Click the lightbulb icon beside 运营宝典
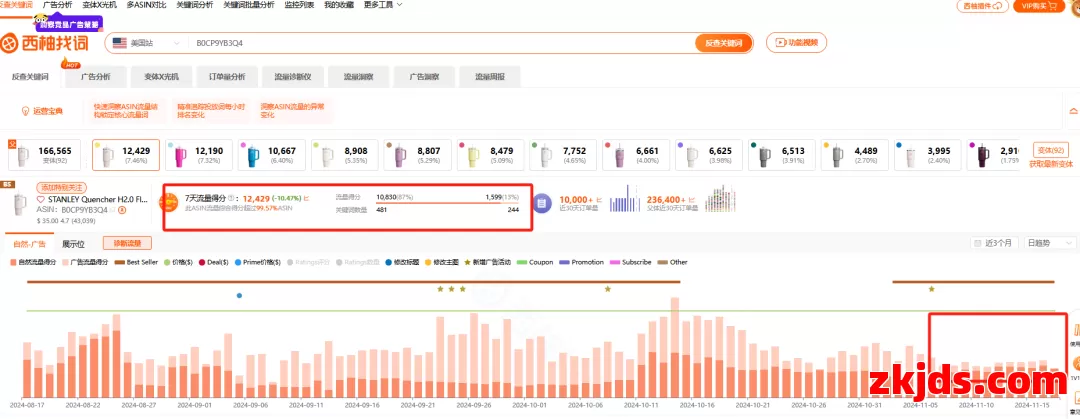 [x=25, y=110]
